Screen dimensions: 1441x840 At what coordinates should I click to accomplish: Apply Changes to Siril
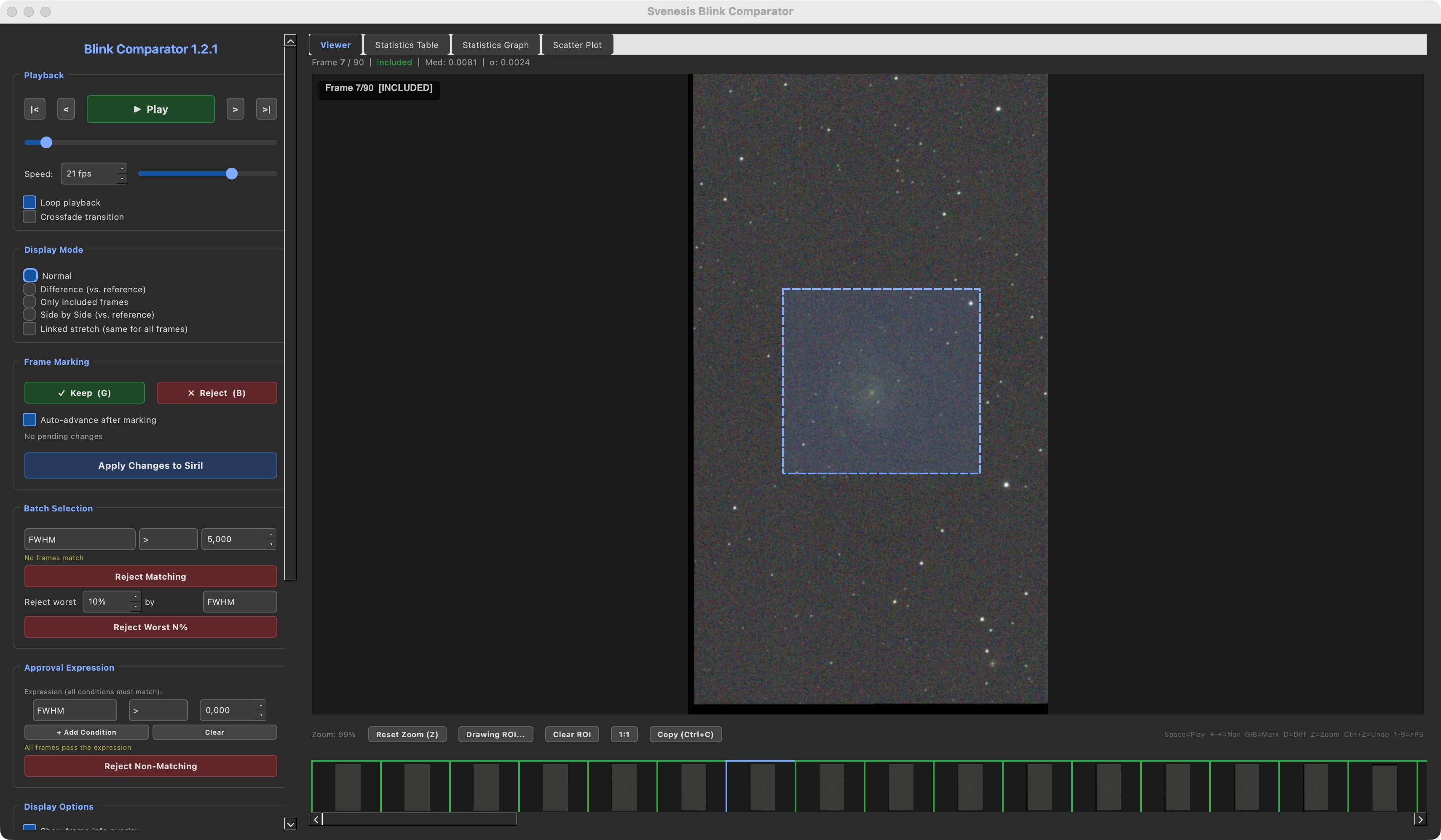coord(150,465)
